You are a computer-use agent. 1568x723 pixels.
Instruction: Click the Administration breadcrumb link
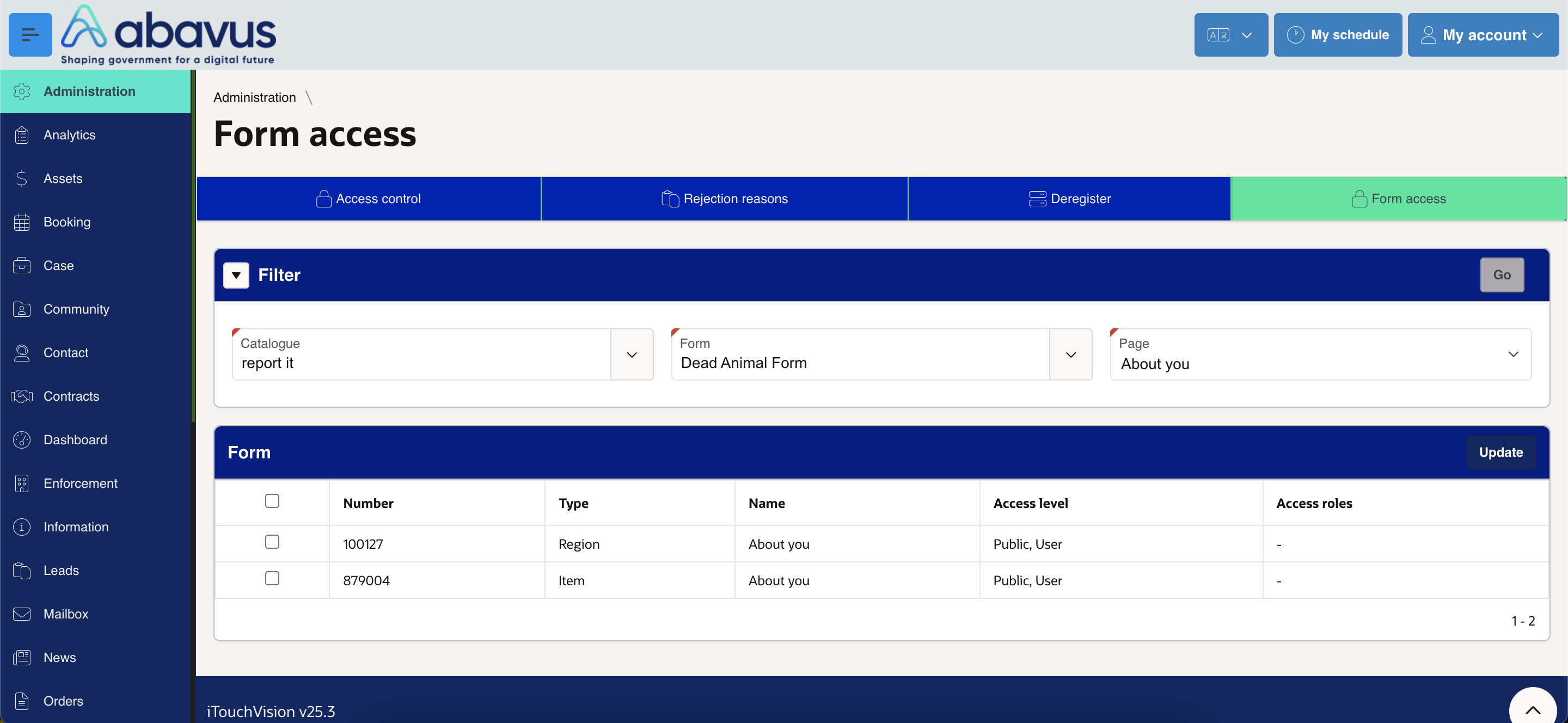(x=254, y=97)
